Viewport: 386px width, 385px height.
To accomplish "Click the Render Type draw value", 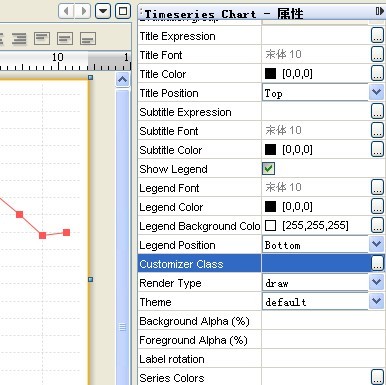I will pos(277,283).
